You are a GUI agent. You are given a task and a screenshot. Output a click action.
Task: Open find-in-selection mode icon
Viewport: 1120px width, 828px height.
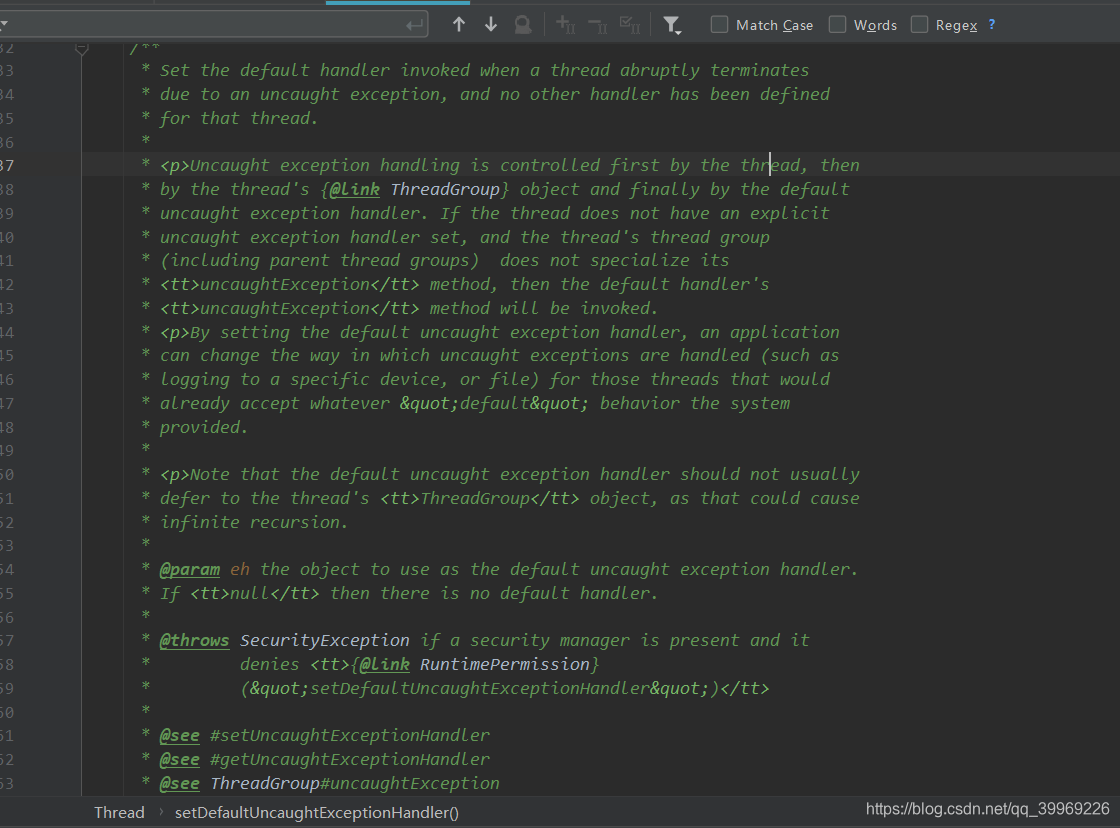tap(522, 25)
